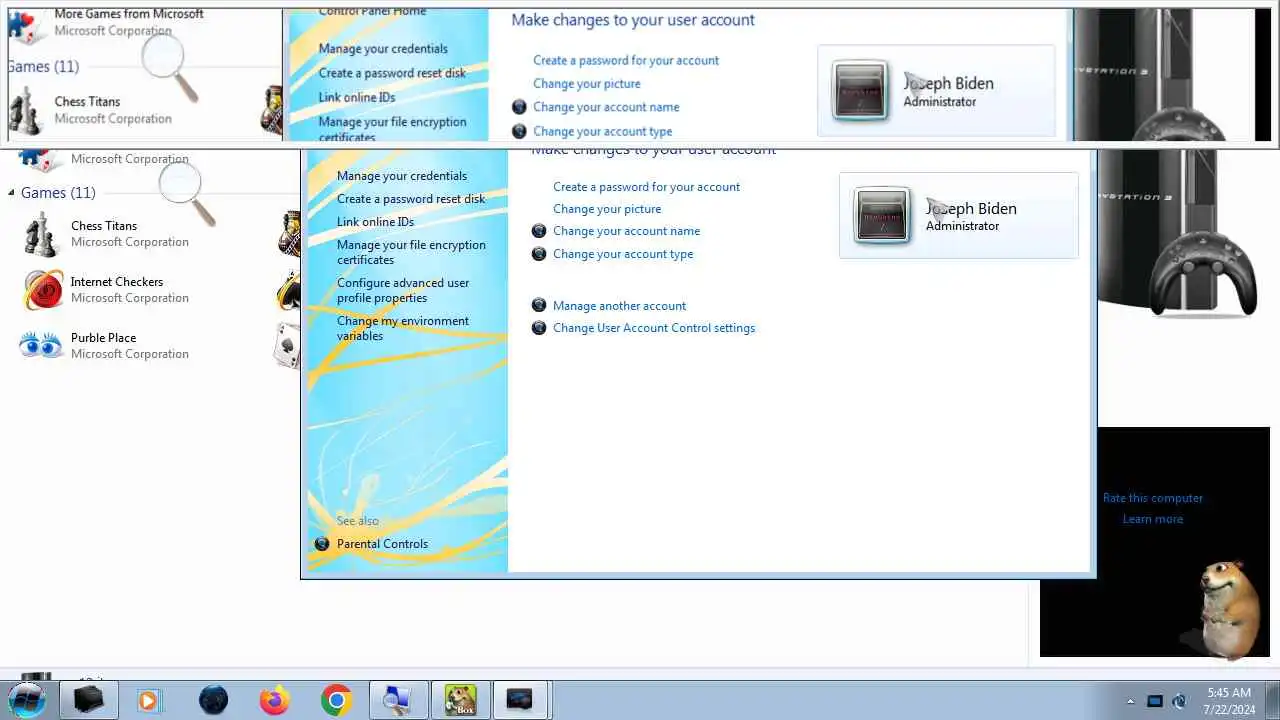This screenshot has height=720, width=1280.
Task: Open Change User Account Control settings
Action: pos(654,327)
